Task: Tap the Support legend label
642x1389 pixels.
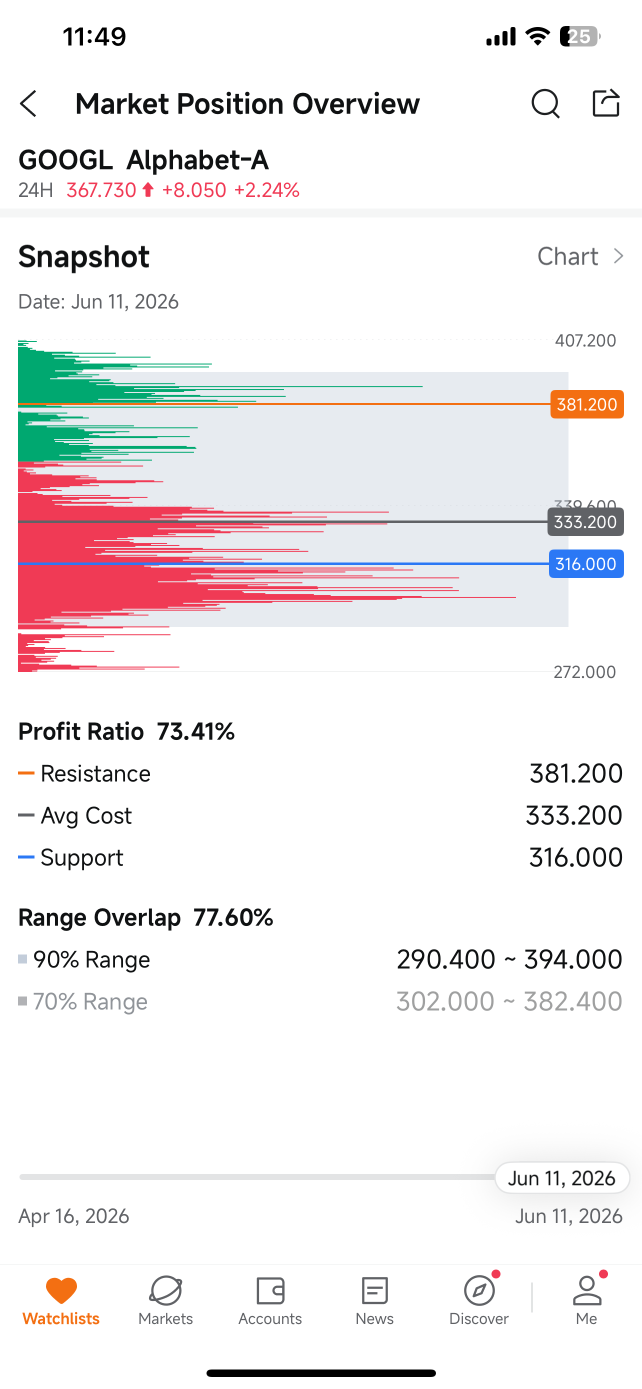Action: click(82, 858)
